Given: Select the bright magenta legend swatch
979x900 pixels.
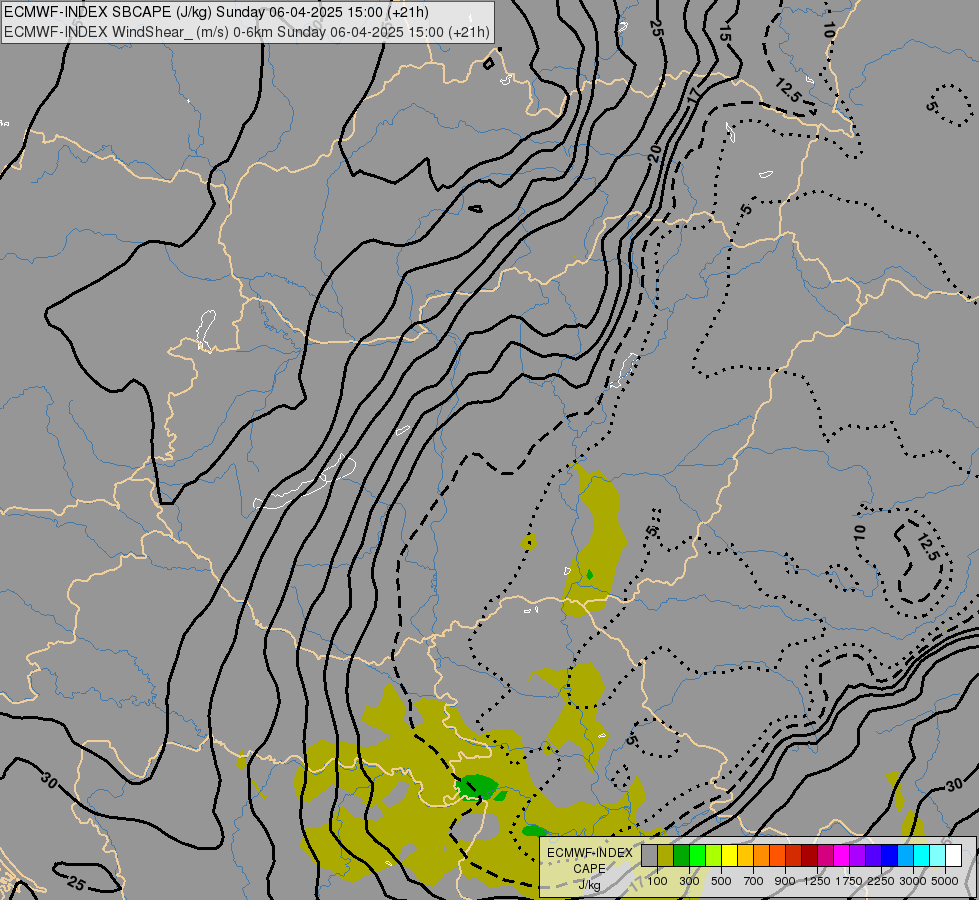Looking at the screenshot, I should click(x=842, y=855).
